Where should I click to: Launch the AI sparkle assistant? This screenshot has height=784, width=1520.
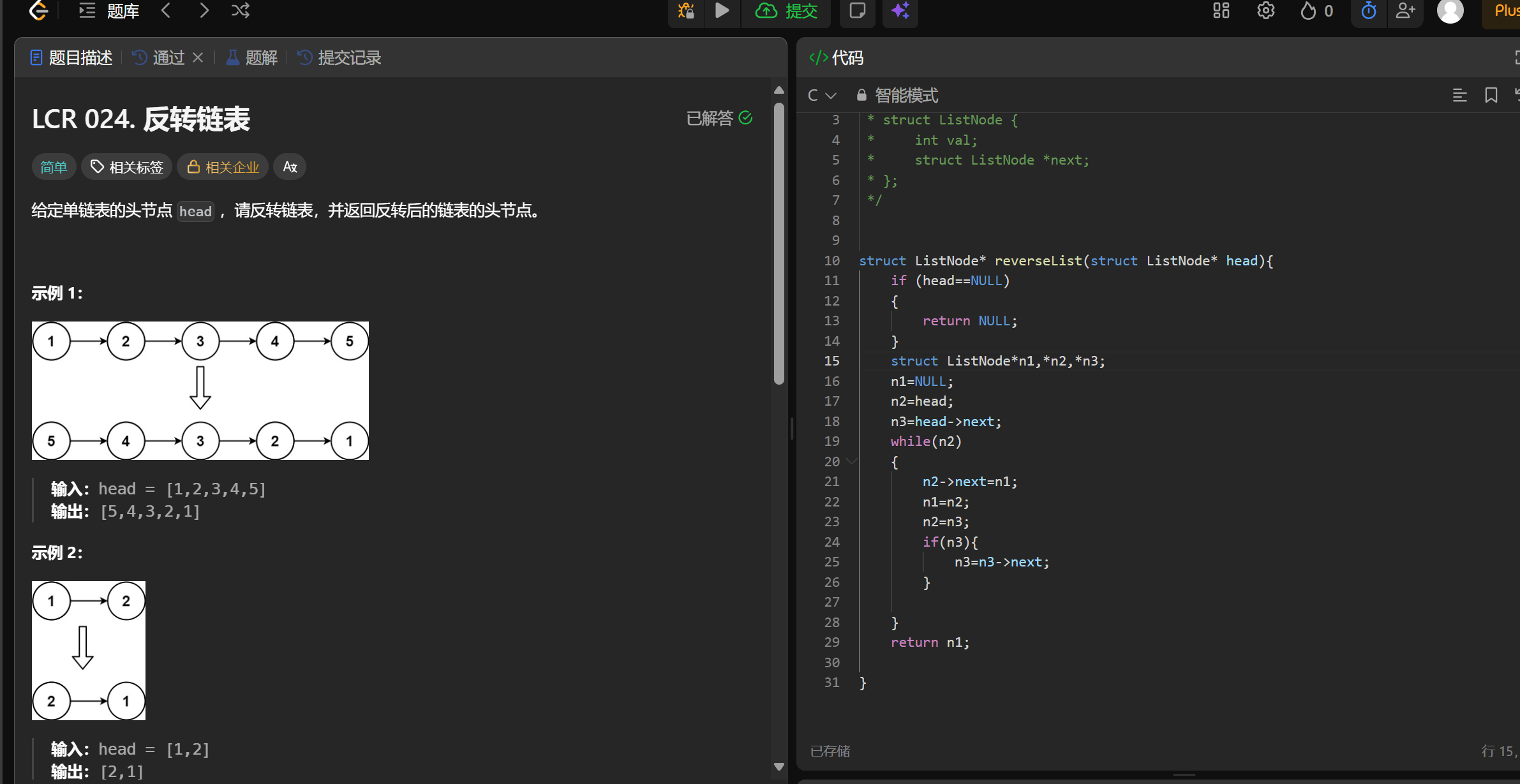900,10
